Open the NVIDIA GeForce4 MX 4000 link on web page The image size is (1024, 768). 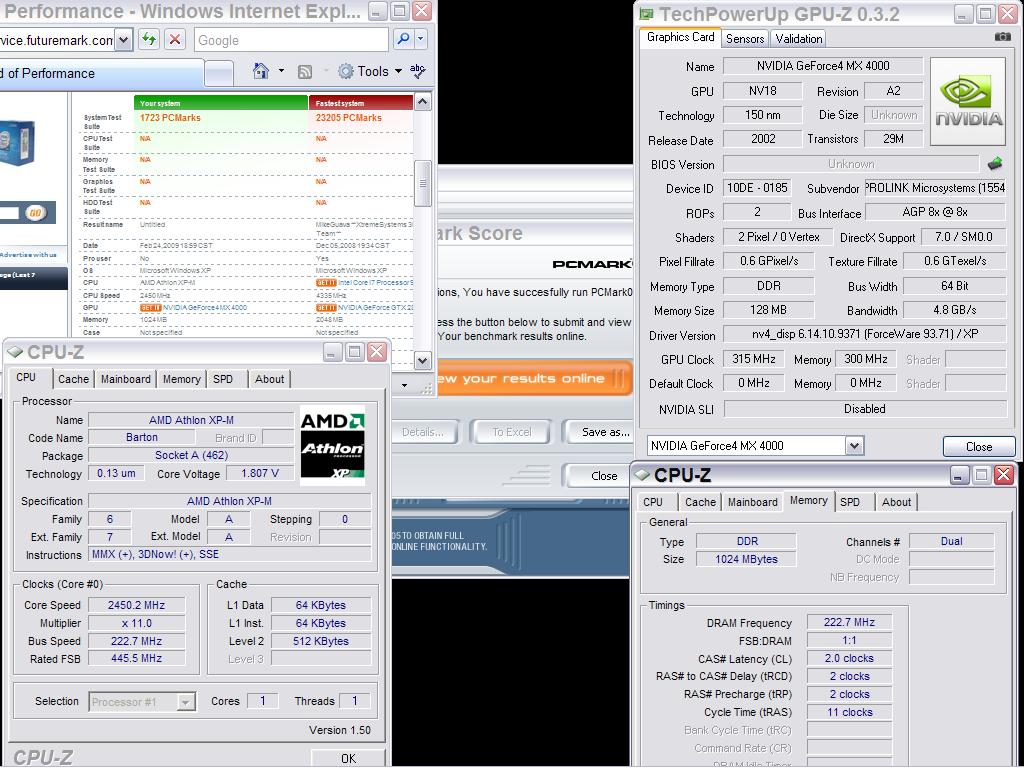point(205,308)
